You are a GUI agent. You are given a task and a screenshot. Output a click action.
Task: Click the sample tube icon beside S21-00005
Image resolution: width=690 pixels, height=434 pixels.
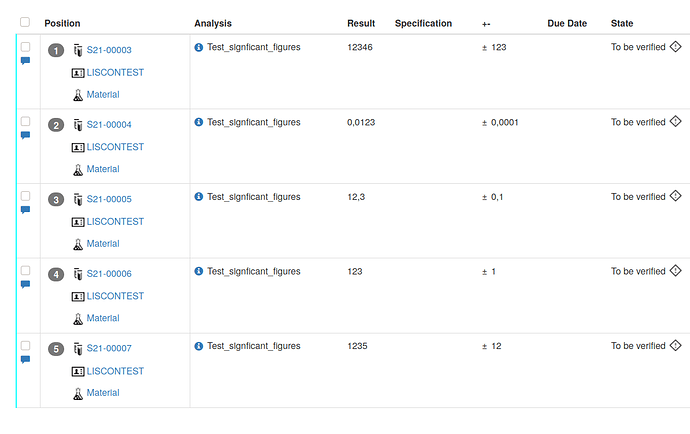(x=78, y=199)
